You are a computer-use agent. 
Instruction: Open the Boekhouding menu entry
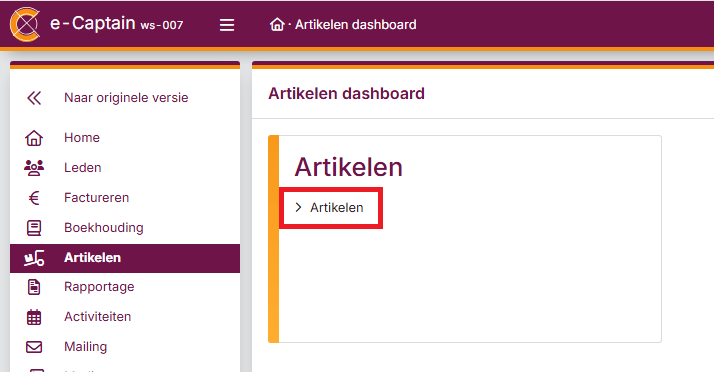click(104, 228)
